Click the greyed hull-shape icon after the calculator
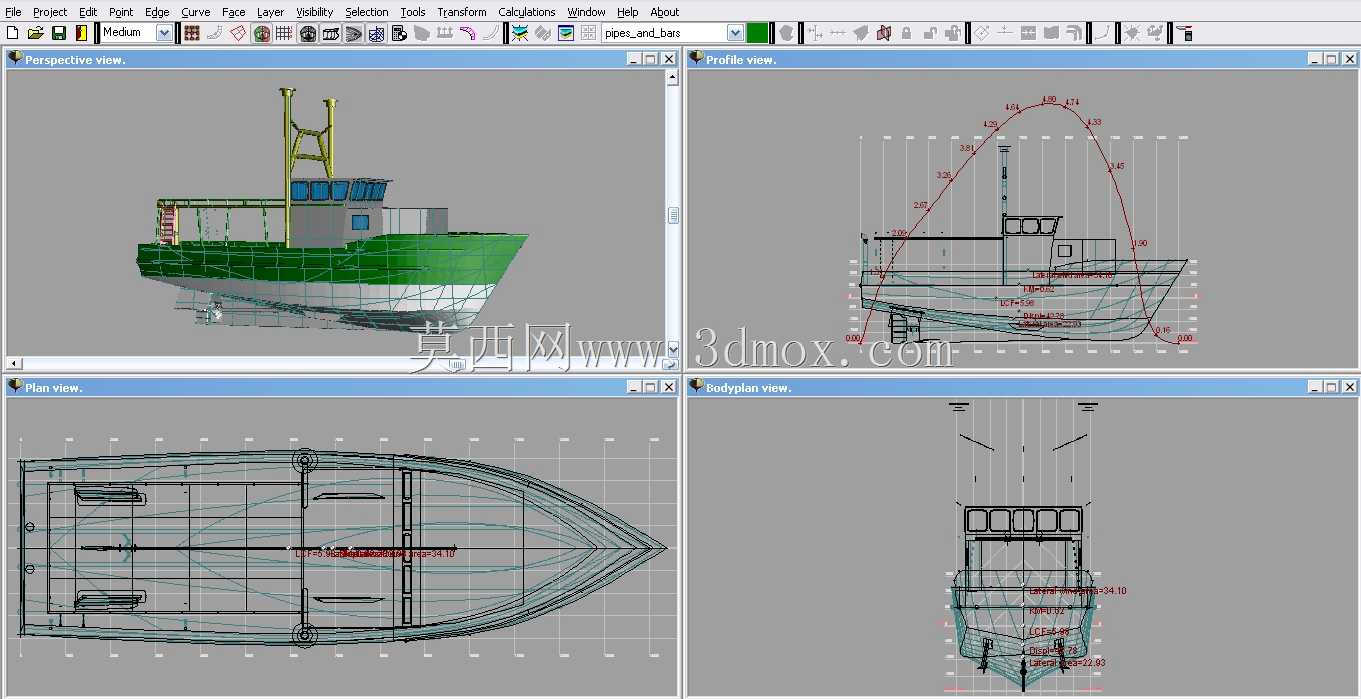This screenshot has width=1361, height=699. click(x=422, y=33)
